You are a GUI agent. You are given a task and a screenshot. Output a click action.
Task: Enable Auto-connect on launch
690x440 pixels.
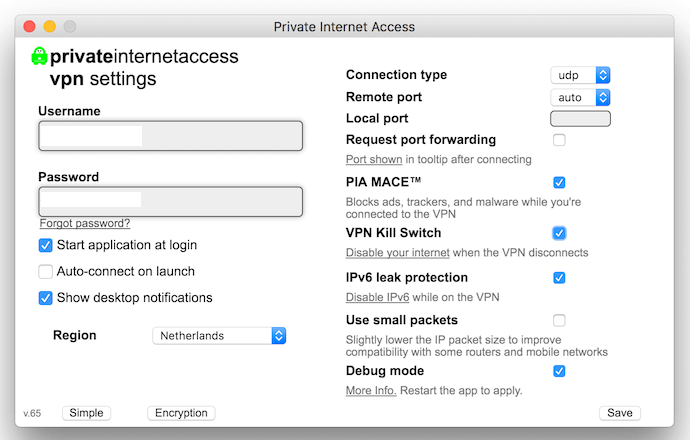[x=45, y=271]
